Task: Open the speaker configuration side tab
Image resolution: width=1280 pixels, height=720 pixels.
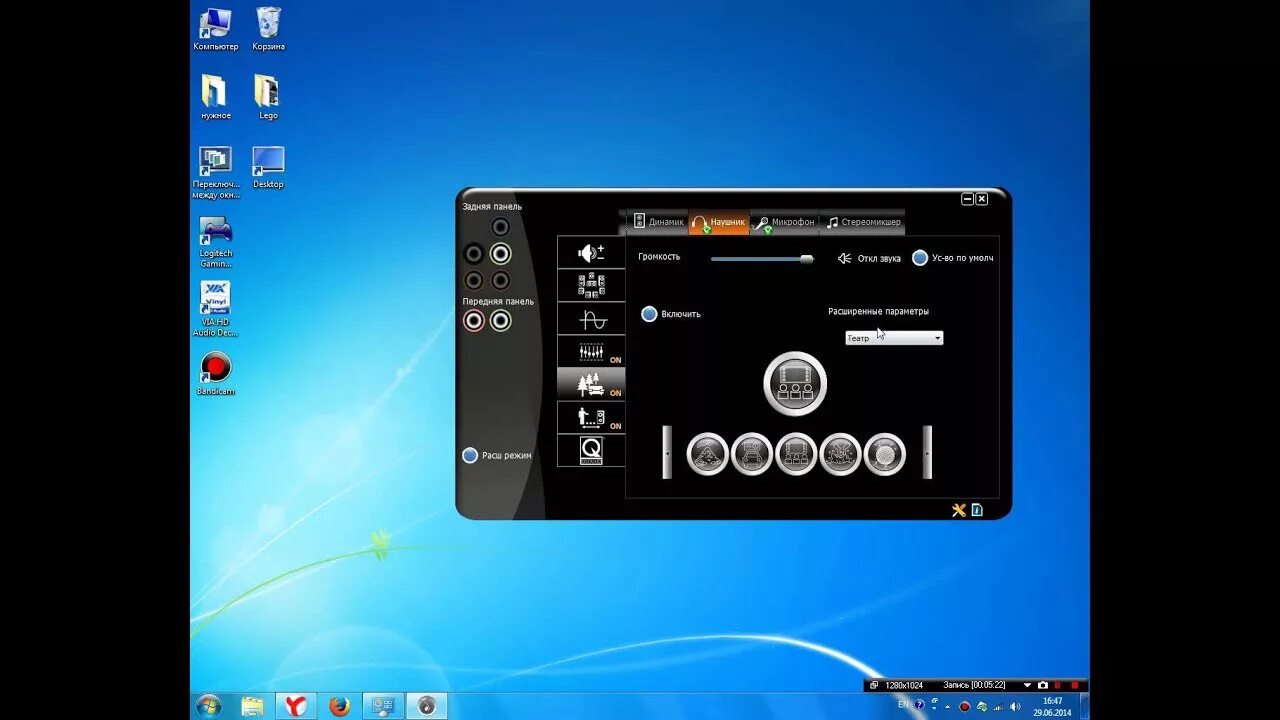Action: click(x=591, y=286)
